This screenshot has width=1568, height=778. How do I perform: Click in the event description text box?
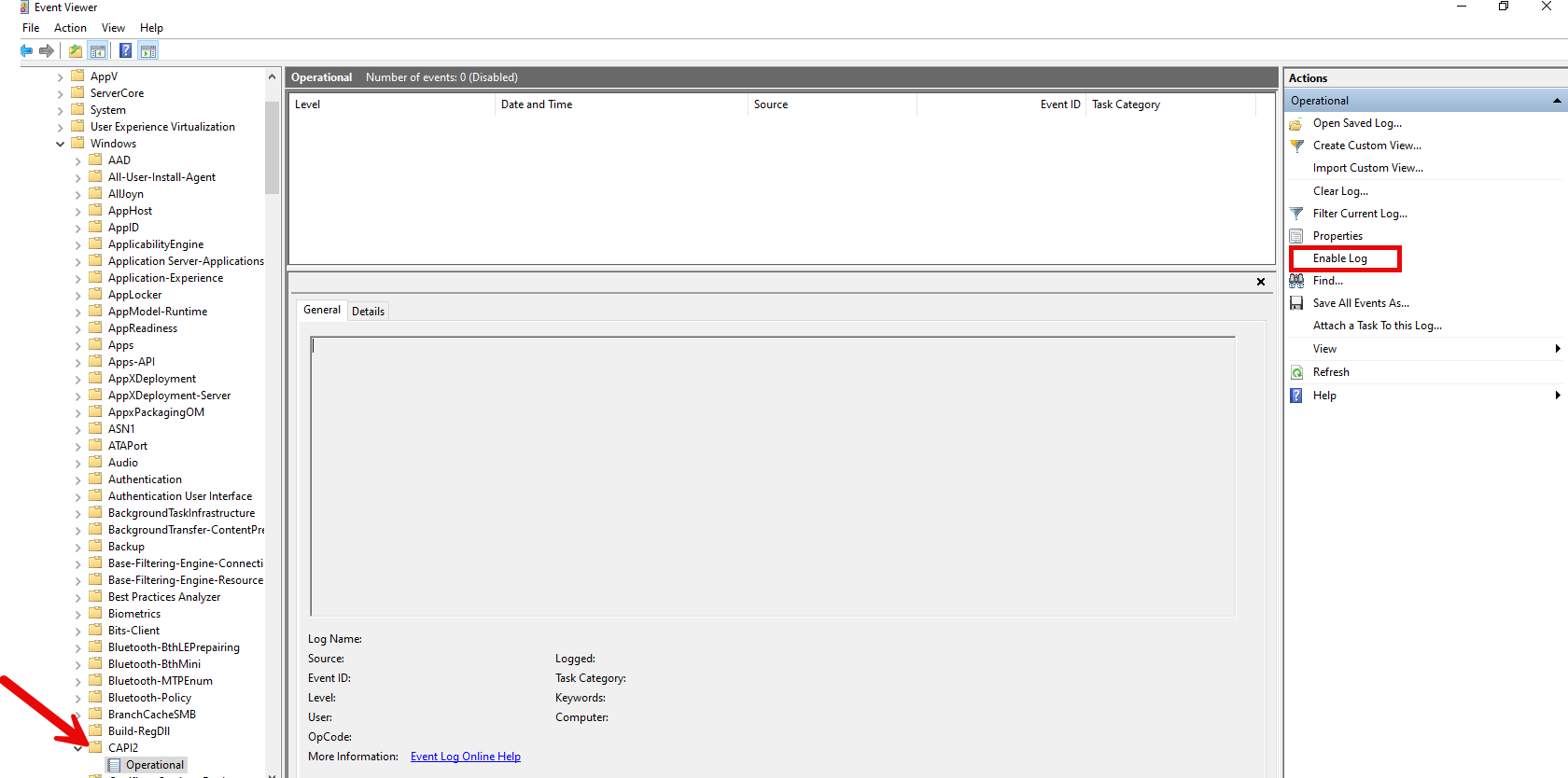click(x=773, y=476)
